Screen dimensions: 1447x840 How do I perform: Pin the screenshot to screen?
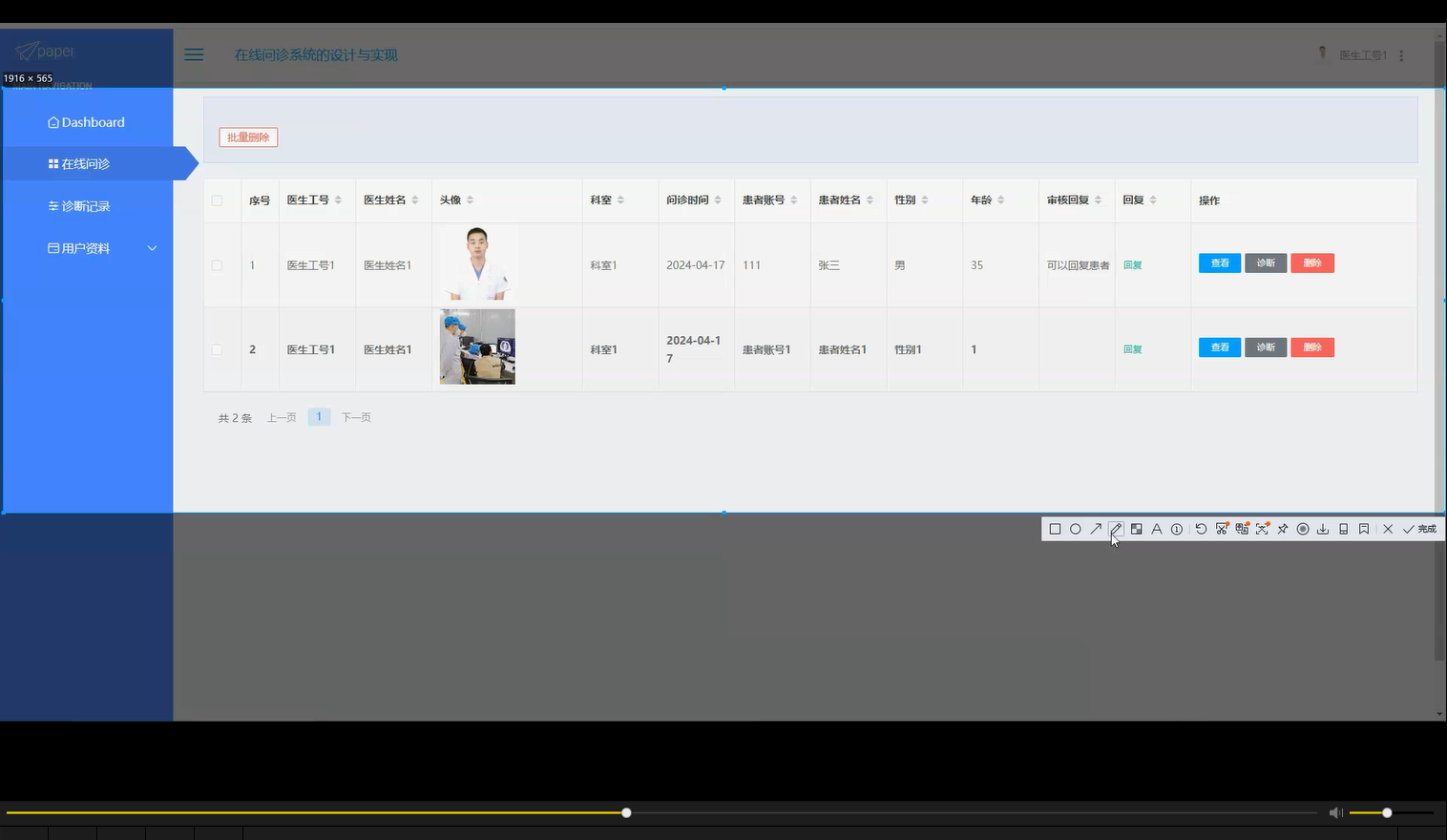(1283, 529)
